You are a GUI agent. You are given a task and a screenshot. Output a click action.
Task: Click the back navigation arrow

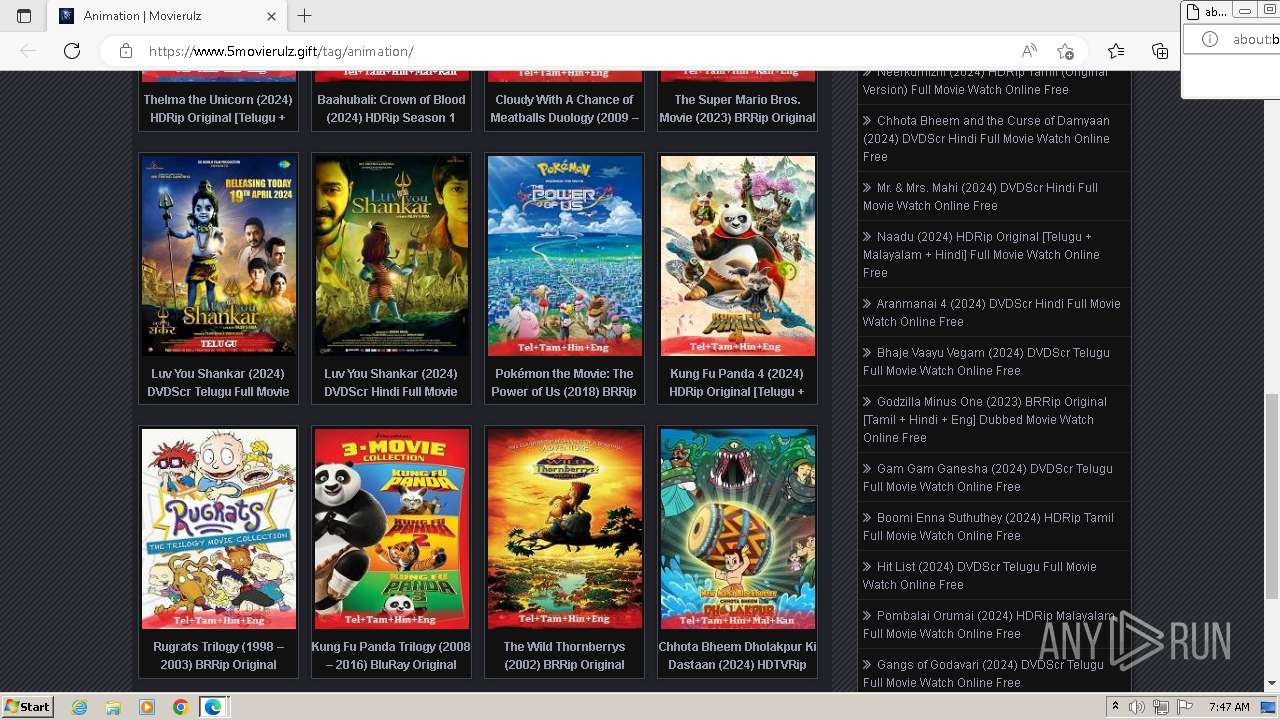click(x=28, y=51)
